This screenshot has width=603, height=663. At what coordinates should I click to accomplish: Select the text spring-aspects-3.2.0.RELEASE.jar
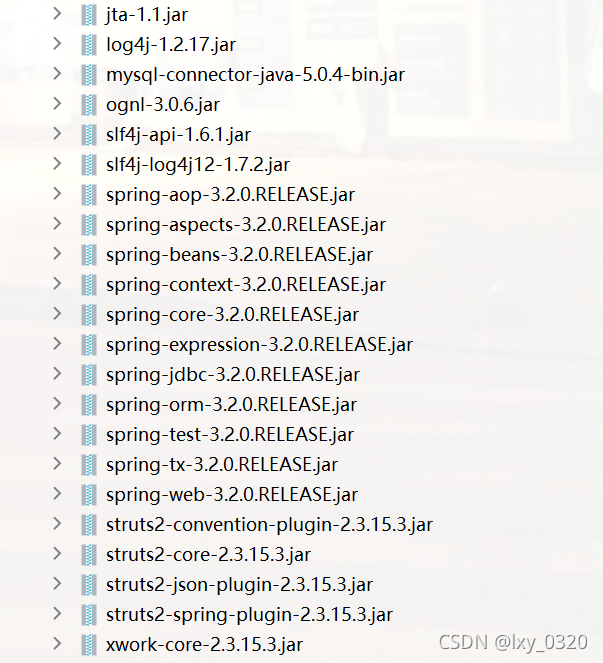(x=246, y=225)
